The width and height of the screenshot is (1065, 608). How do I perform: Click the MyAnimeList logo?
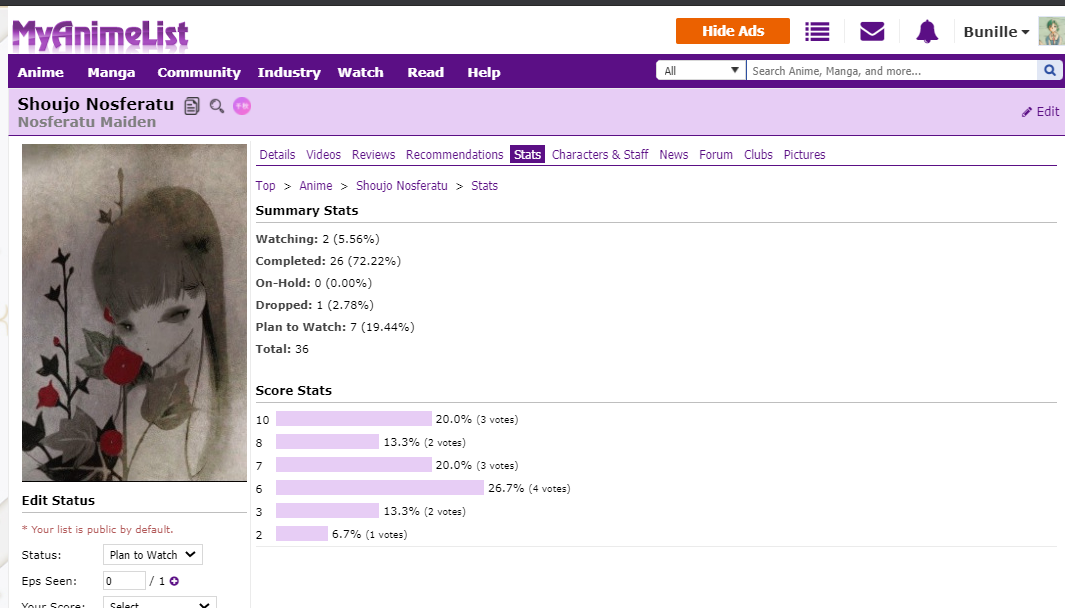click(x=99, y=33)
